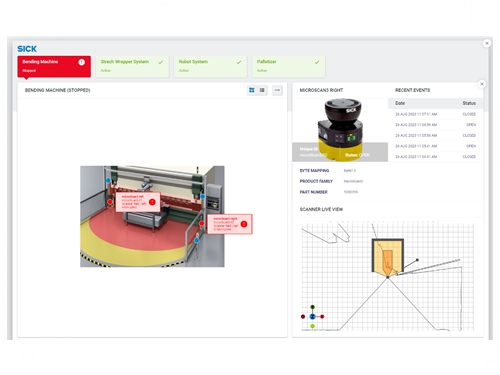This screenshot has width=500, height=375.
Task: Open the Palletizer tab
Action: click(288, 66)
